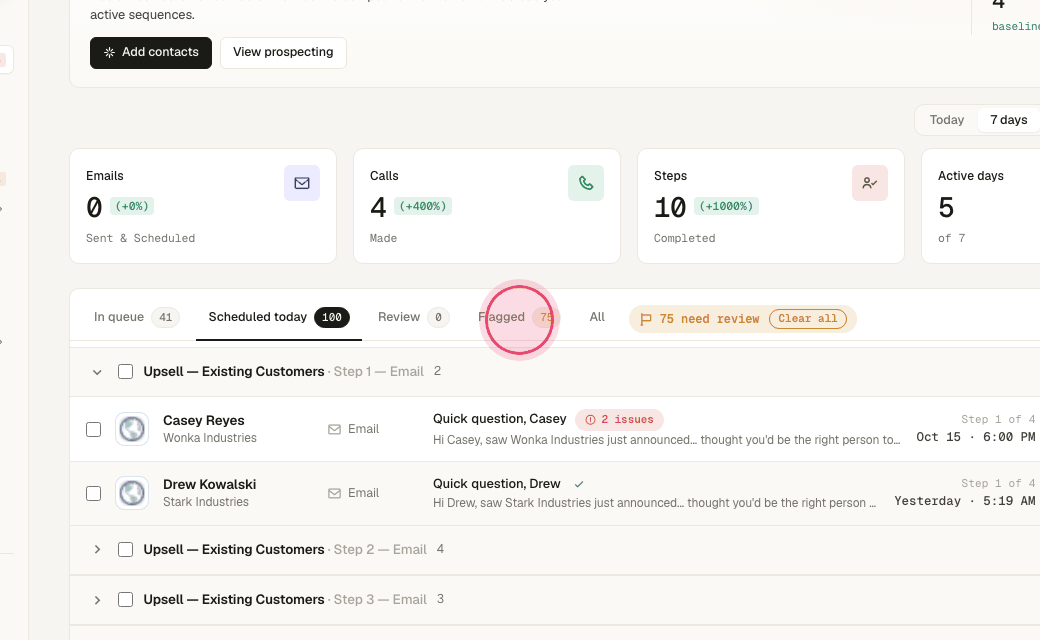The image size is (1040, 640).
Task: Click the 75 need review label
Action: pos(709,320)
